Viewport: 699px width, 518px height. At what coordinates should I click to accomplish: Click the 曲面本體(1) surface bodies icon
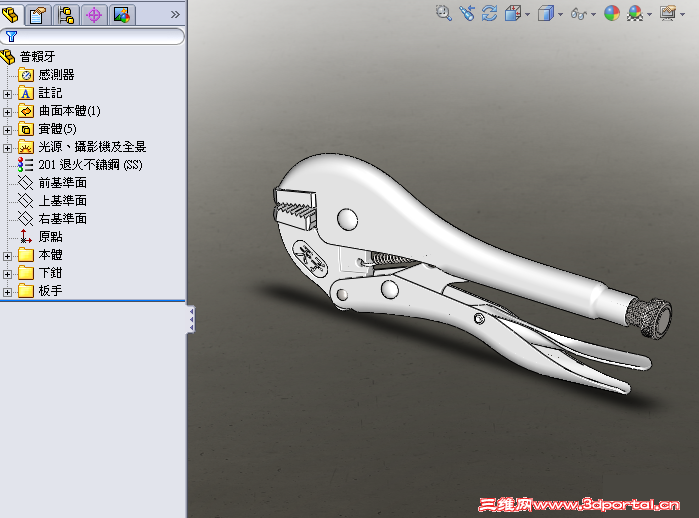point(26,111)
